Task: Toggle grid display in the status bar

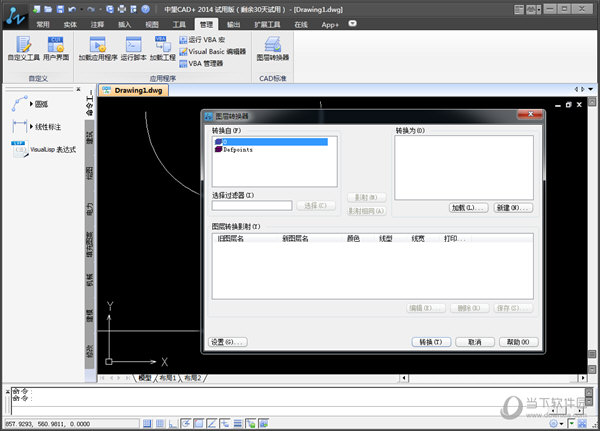Action: tap(160, 423)
